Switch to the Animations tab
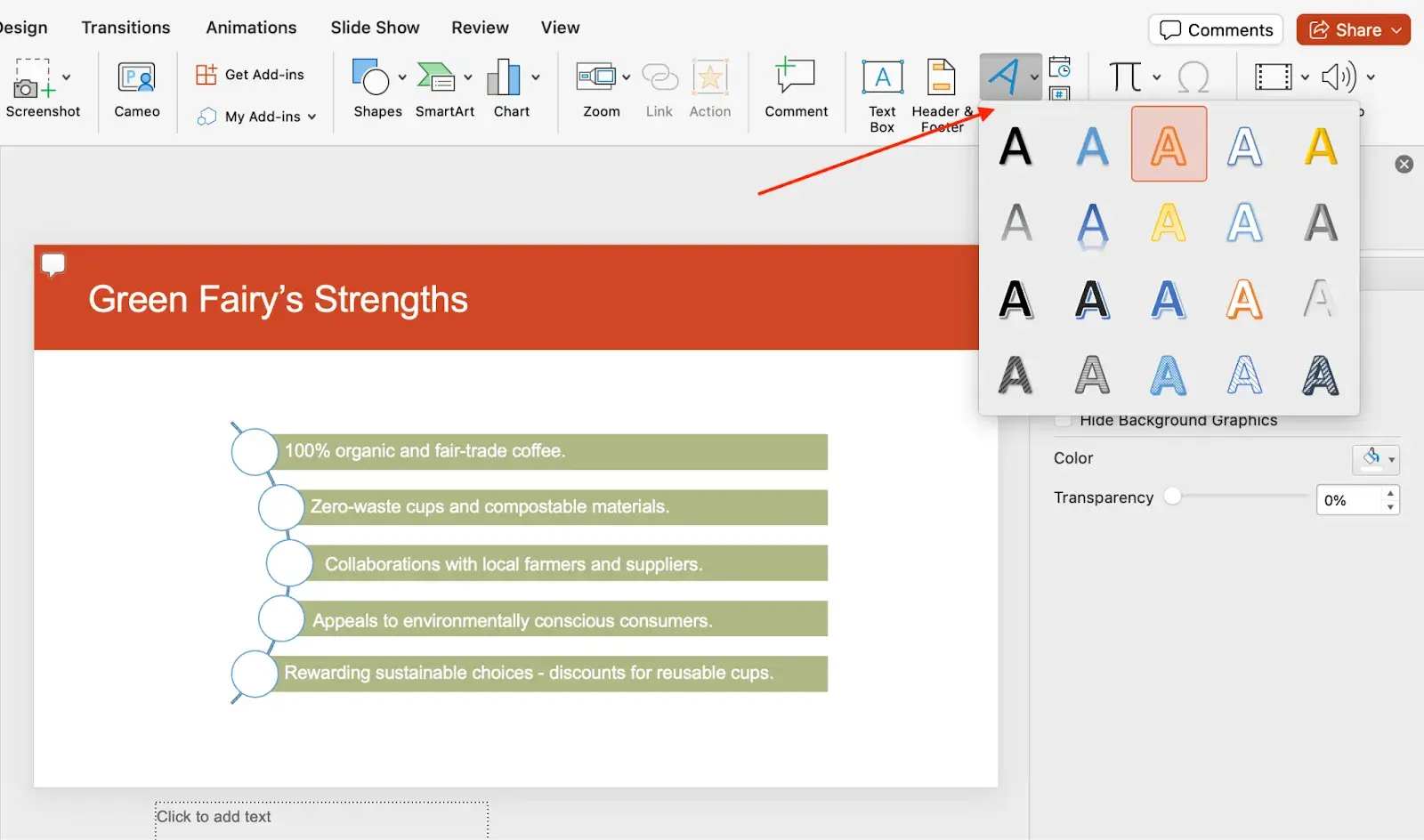1424x840 pixels. [x=251, y=28]
